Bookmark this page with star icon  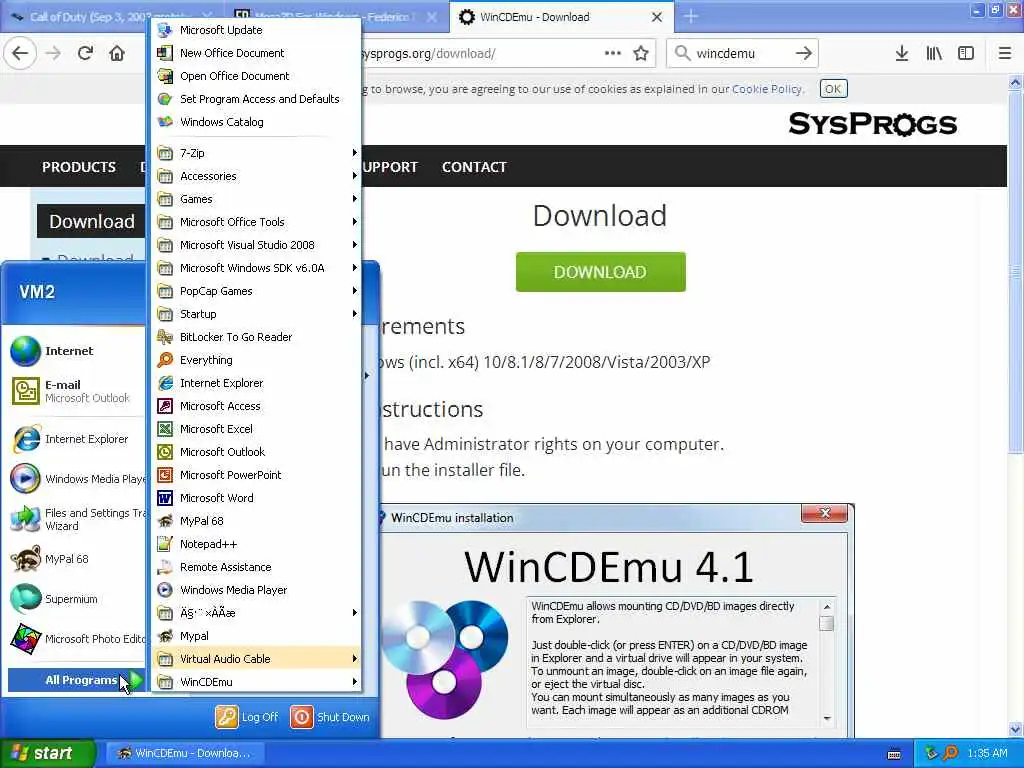tap(641, 54)
